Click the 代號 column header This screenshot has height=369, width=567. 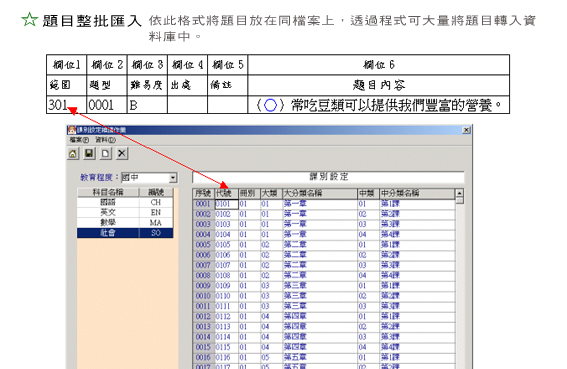pyautogui.click(x=226, y=194)
